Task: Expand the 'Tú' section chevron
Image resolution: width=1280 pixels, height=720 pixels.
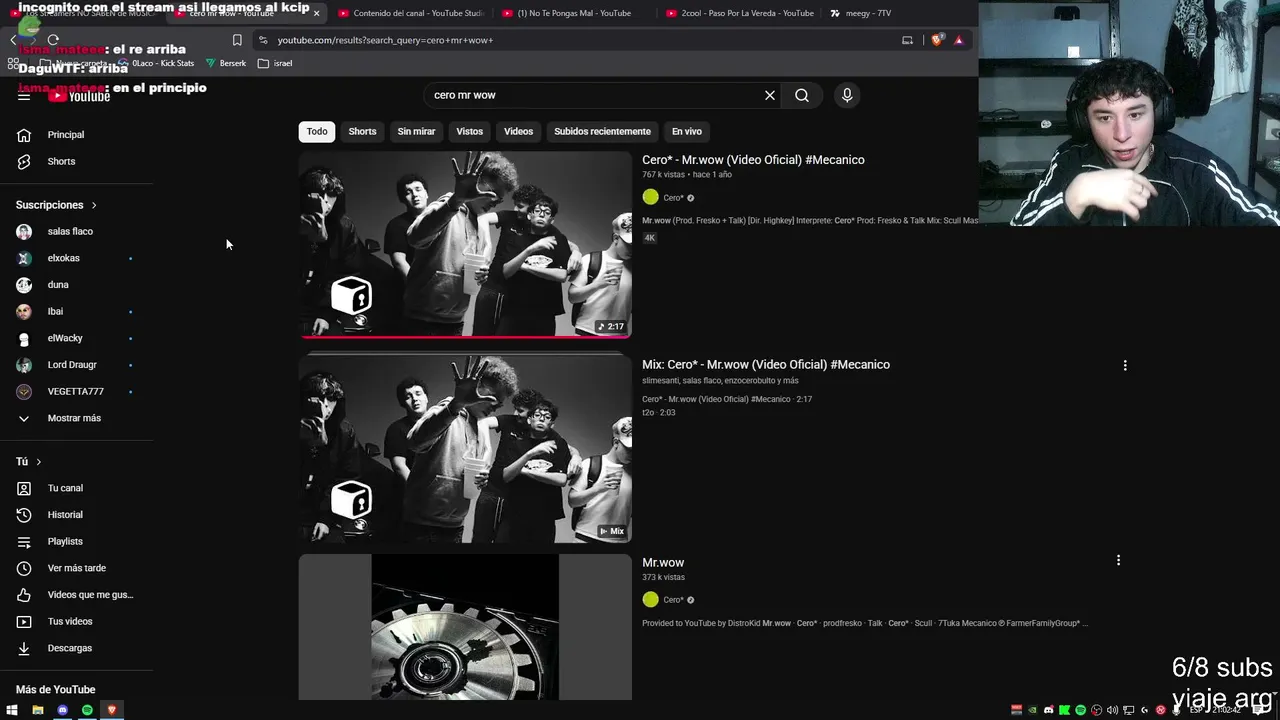Action: [x=38, y=462]
